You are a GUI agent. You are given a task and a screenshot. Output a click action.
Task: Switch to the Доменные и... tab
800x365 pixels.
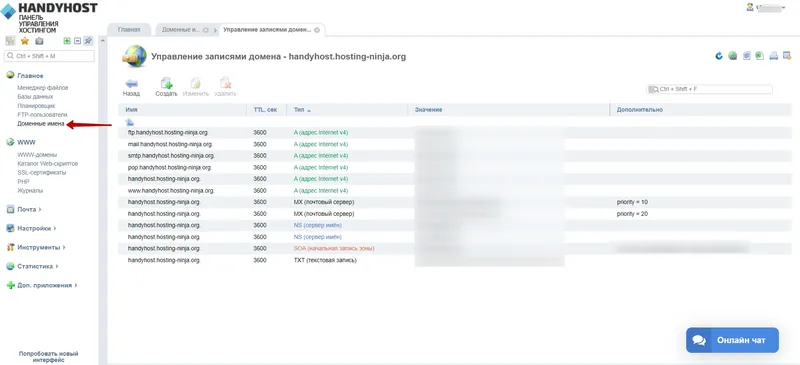181,30
